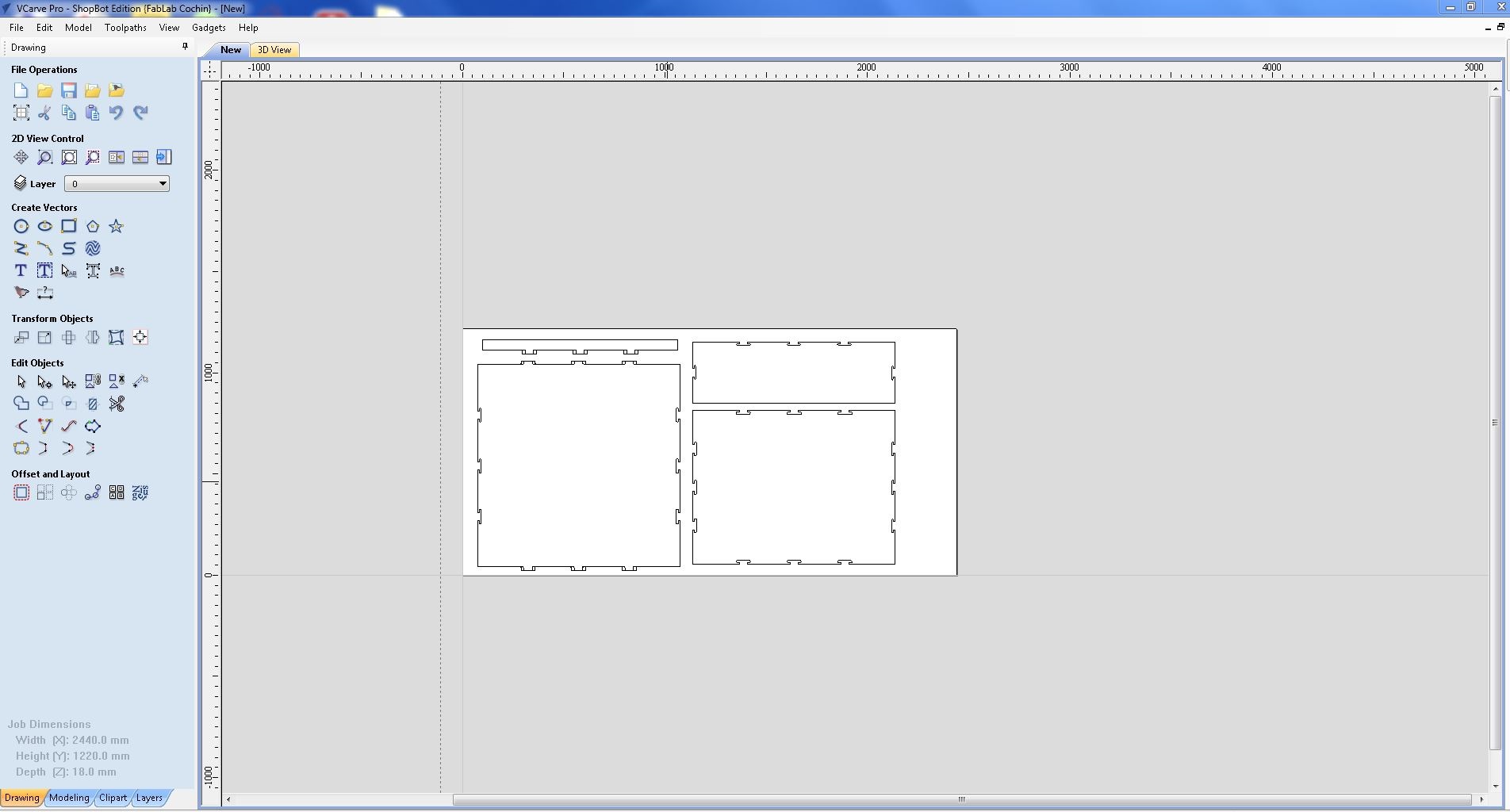Switch to the Modeling tab

[x=69, y=798]
